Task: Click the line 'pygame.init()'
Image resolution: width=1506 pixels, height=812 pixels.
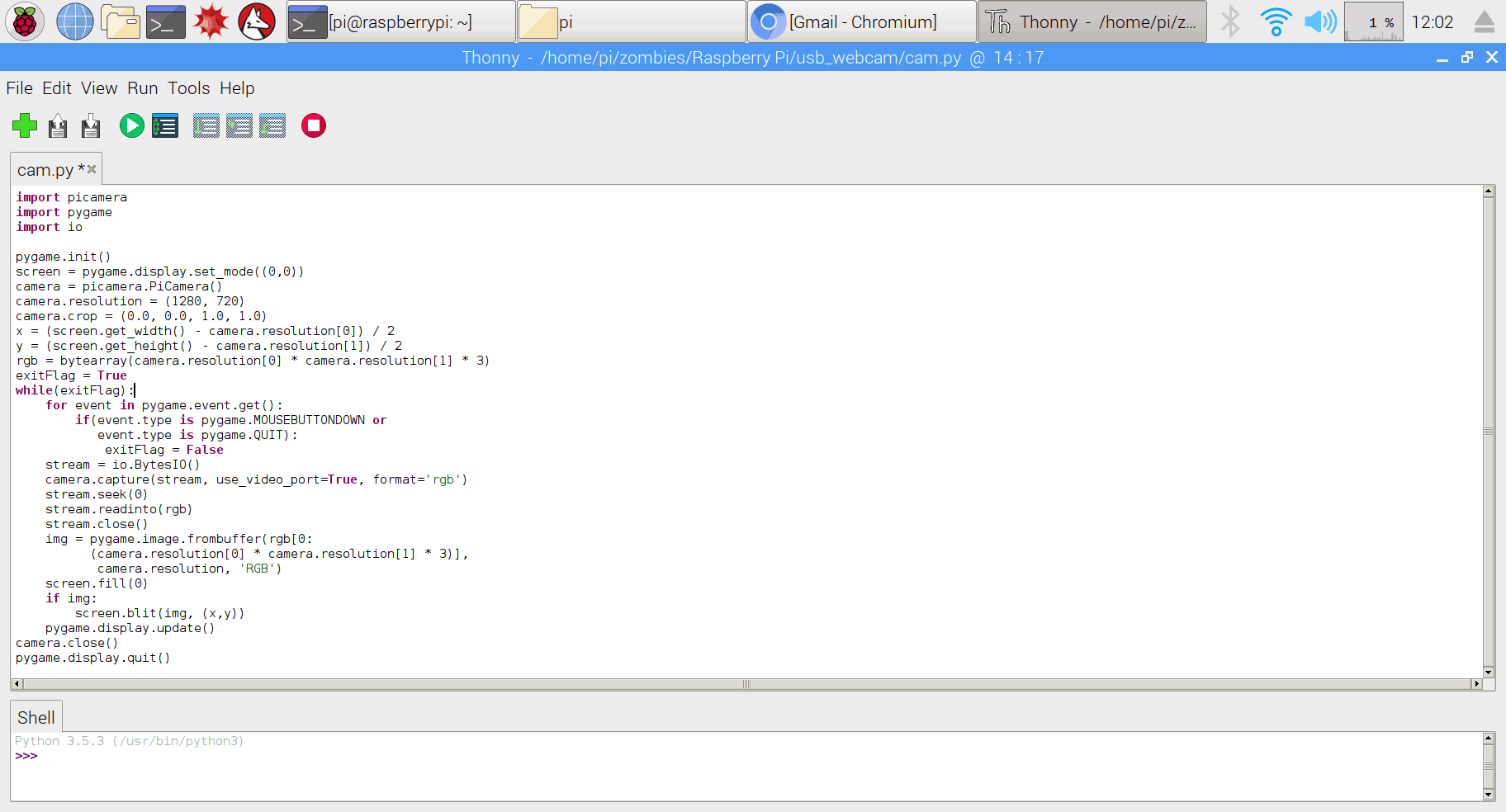Action: point(63,257)
